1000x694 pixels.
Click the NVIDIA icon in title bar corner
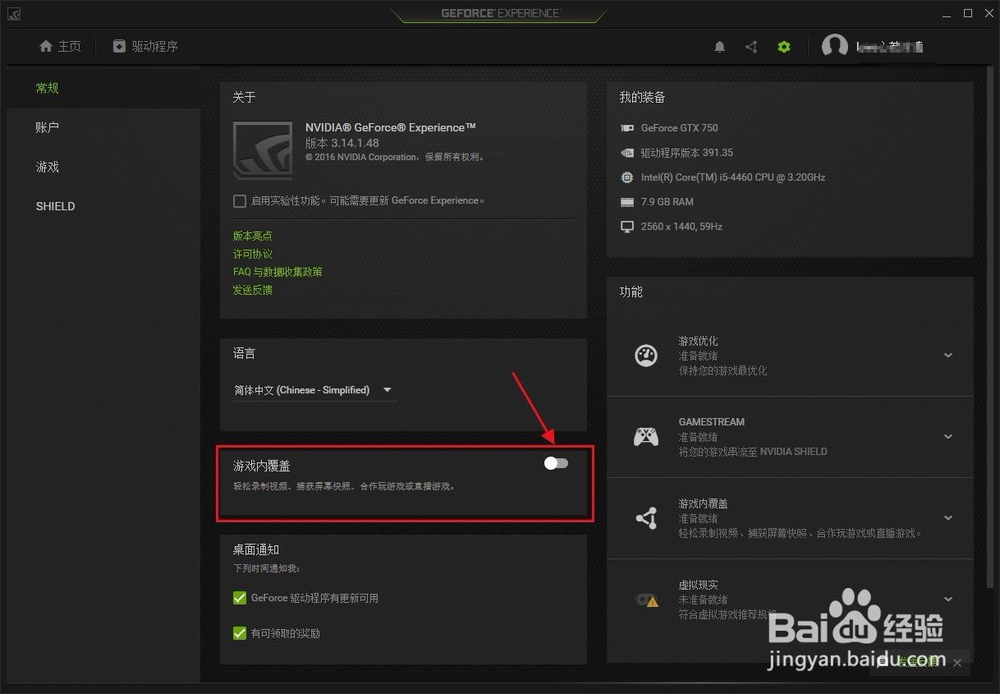pyautogui.click(x=13, y=14)
